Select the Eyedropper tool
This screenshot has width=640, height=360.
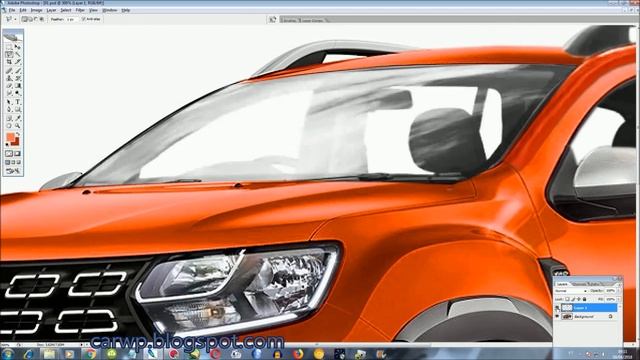18,118
